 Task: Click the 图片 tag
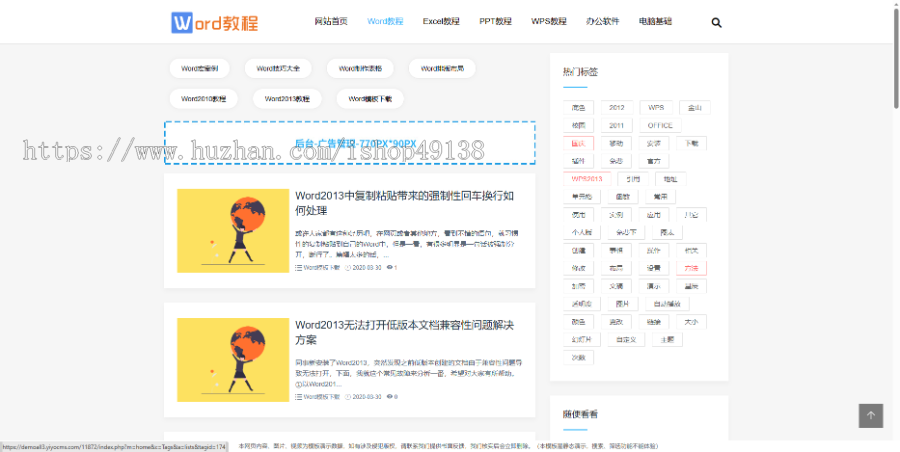click(x=622, y=303)
